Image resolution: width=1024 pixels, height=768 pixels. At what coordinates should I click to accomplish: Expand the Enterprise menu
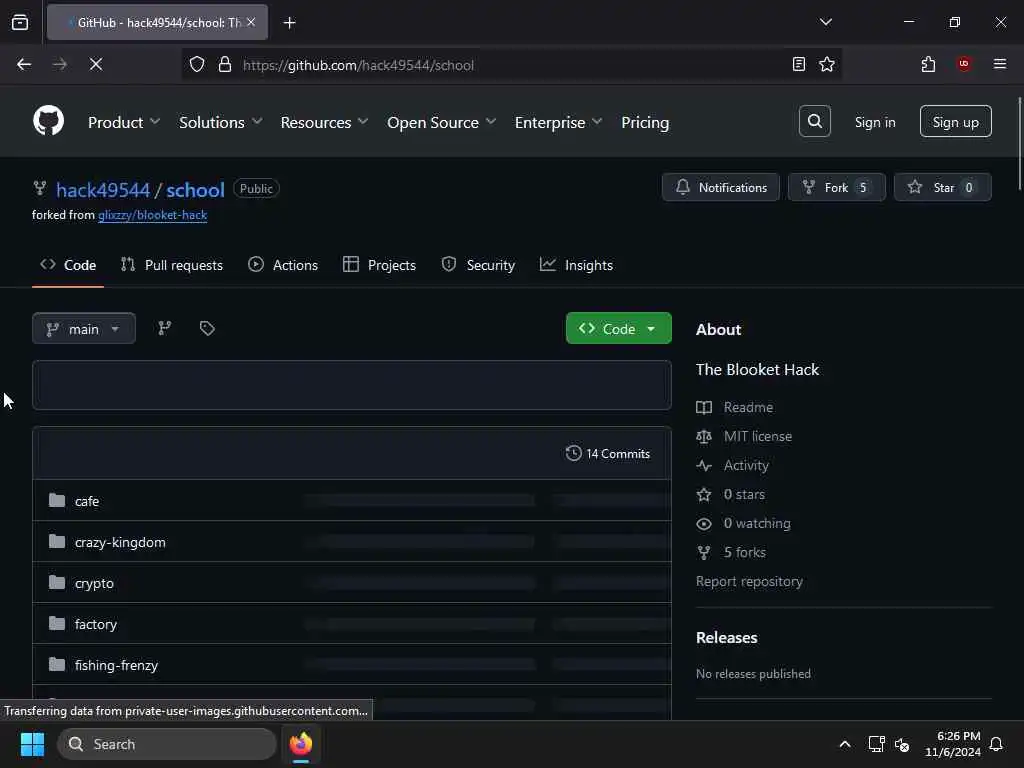pos(558,122)
